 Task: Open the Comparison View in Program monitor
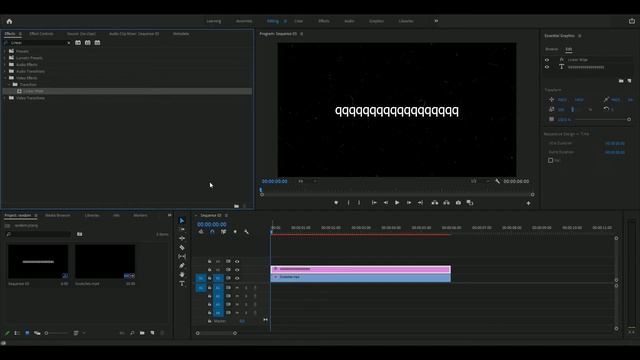point(470,202)
